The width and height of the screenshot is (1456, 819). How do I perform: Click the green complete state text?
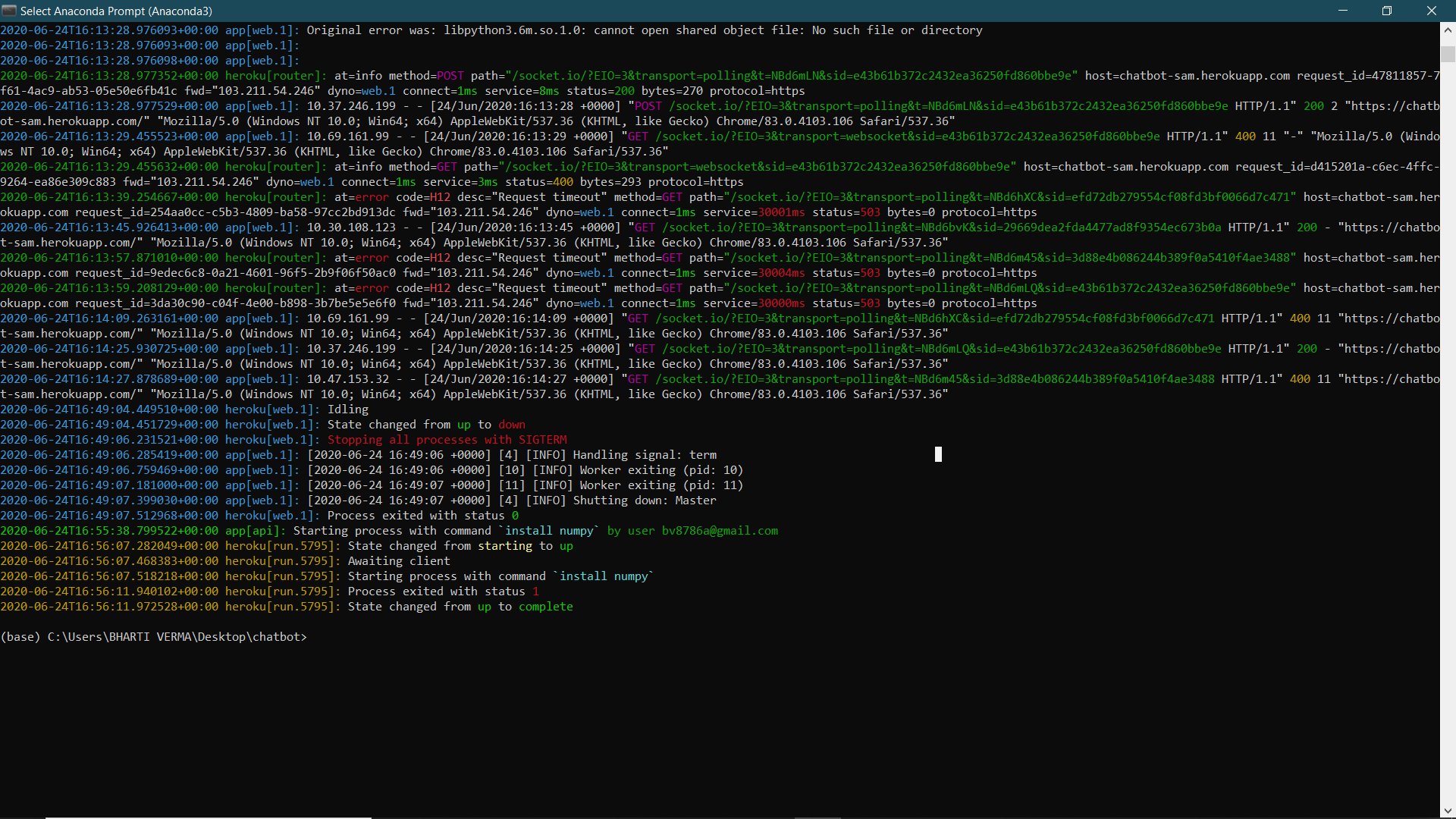tap(545, 607)
